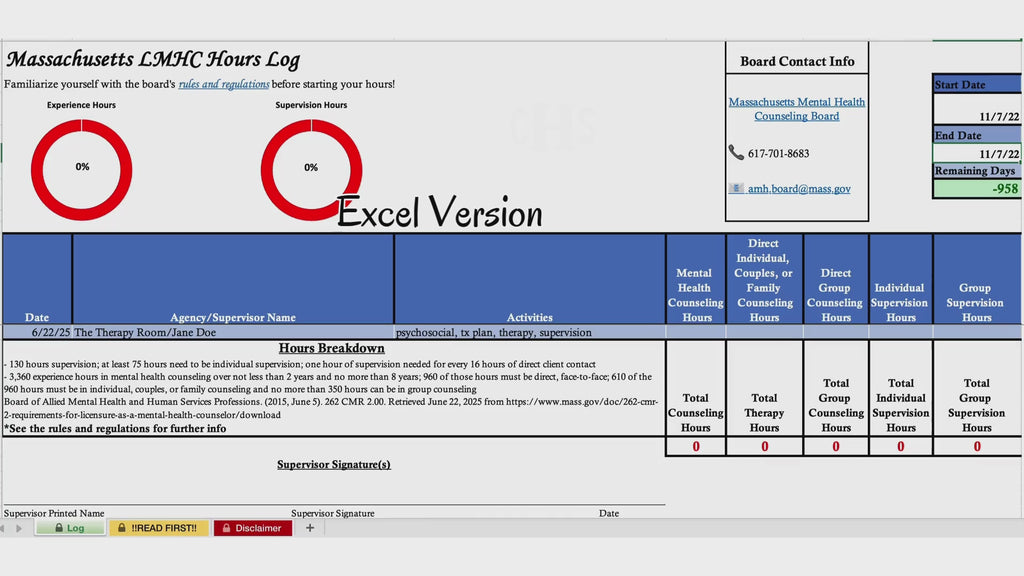Click the amh.board@mass.gov email link
This screenshot has height=576, width=1024.
[x=799, y=189]
